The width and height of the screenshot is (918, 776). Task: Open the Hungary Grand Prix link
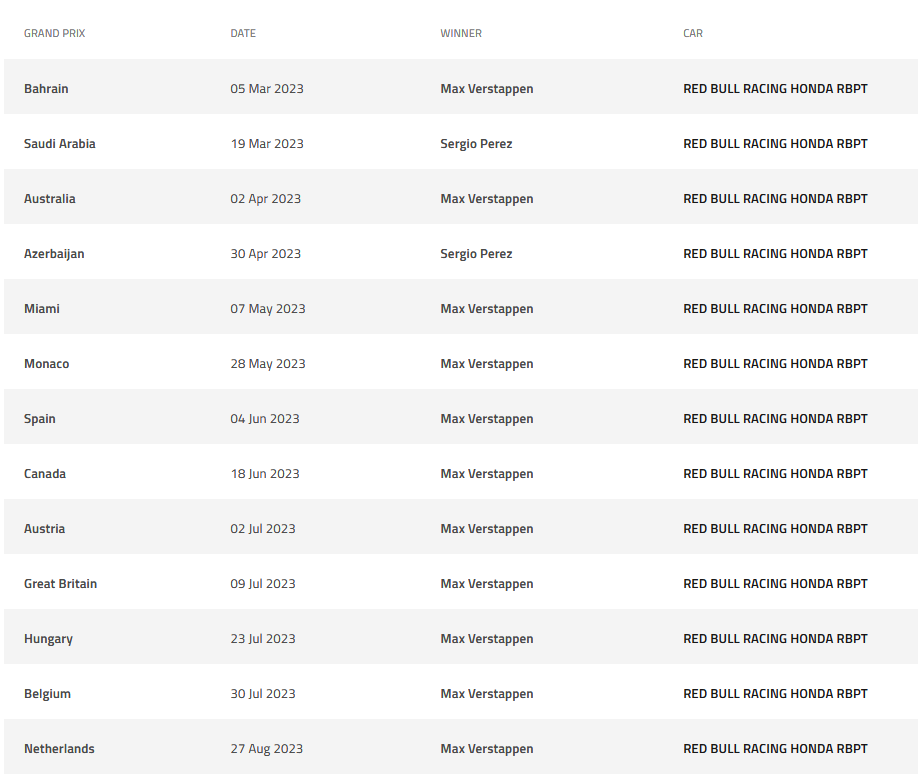point(48,639)
